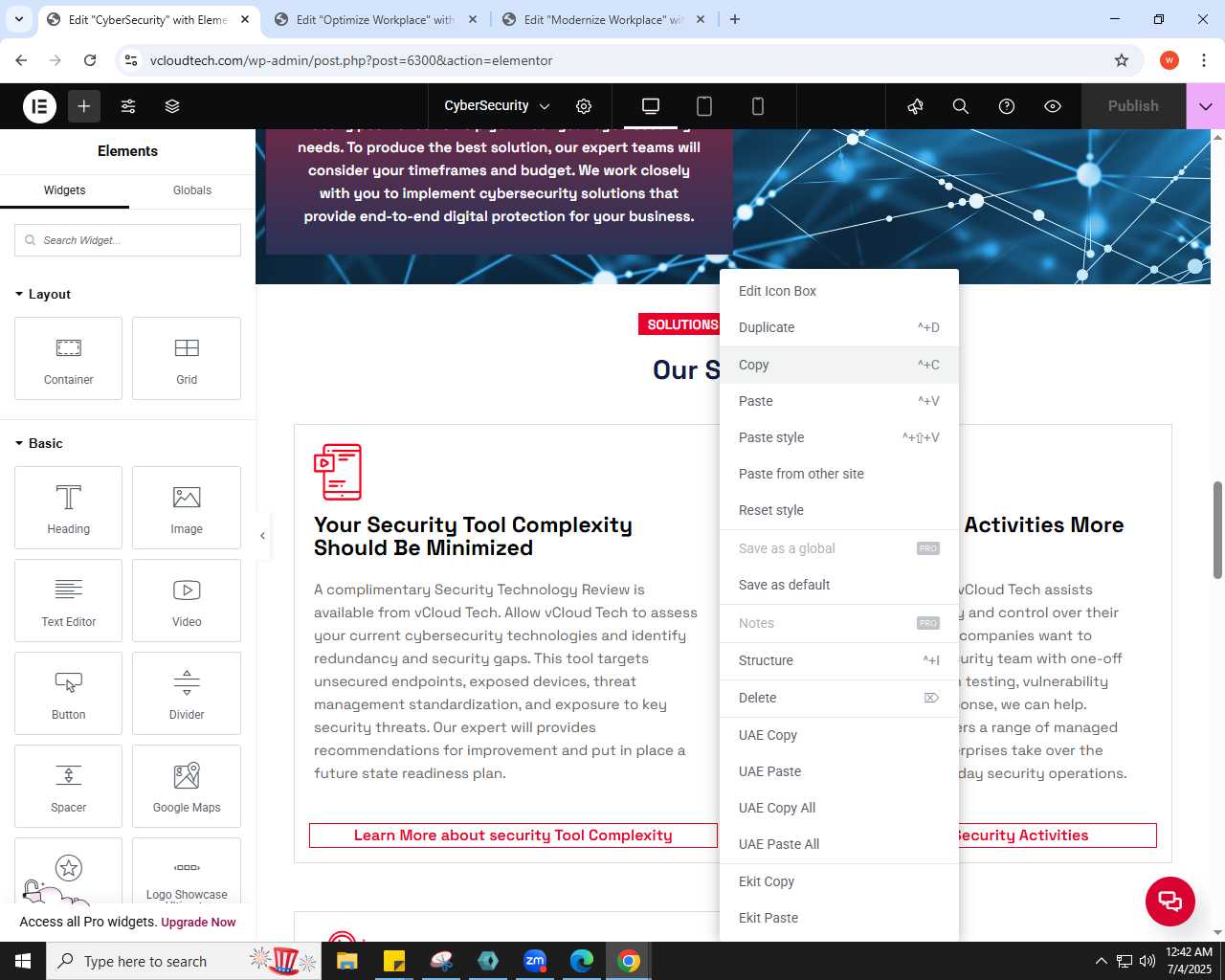This screenshot has width=1225, height=980.
Task: Choose Edit Icon Box menu item
Action: [839, 291]
